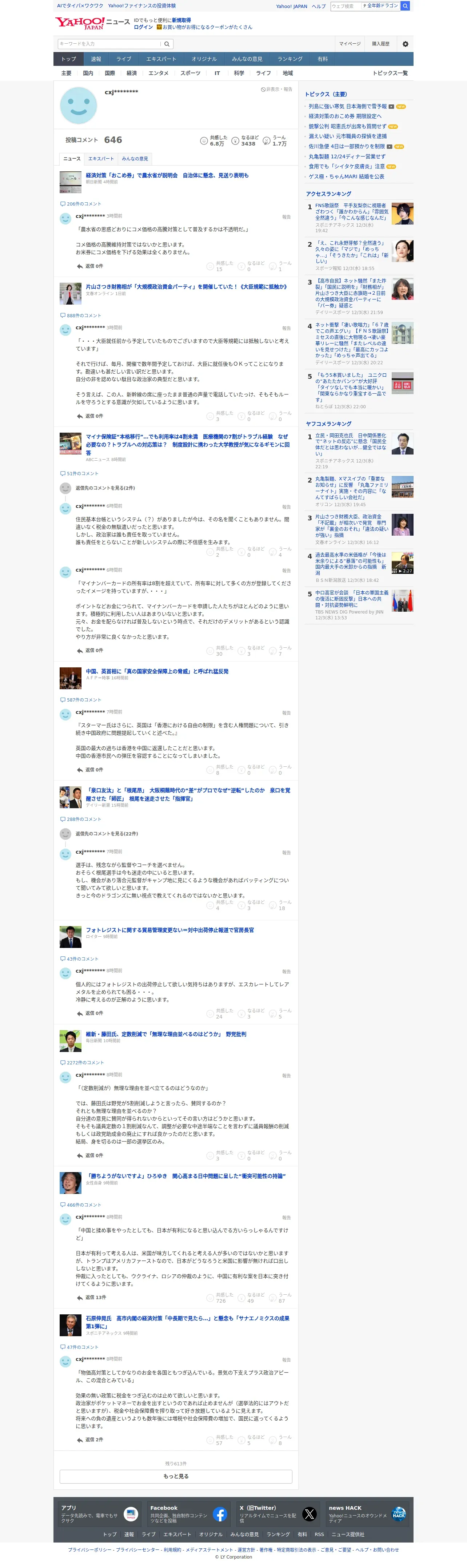Open トピックス一覧 link

390,73
